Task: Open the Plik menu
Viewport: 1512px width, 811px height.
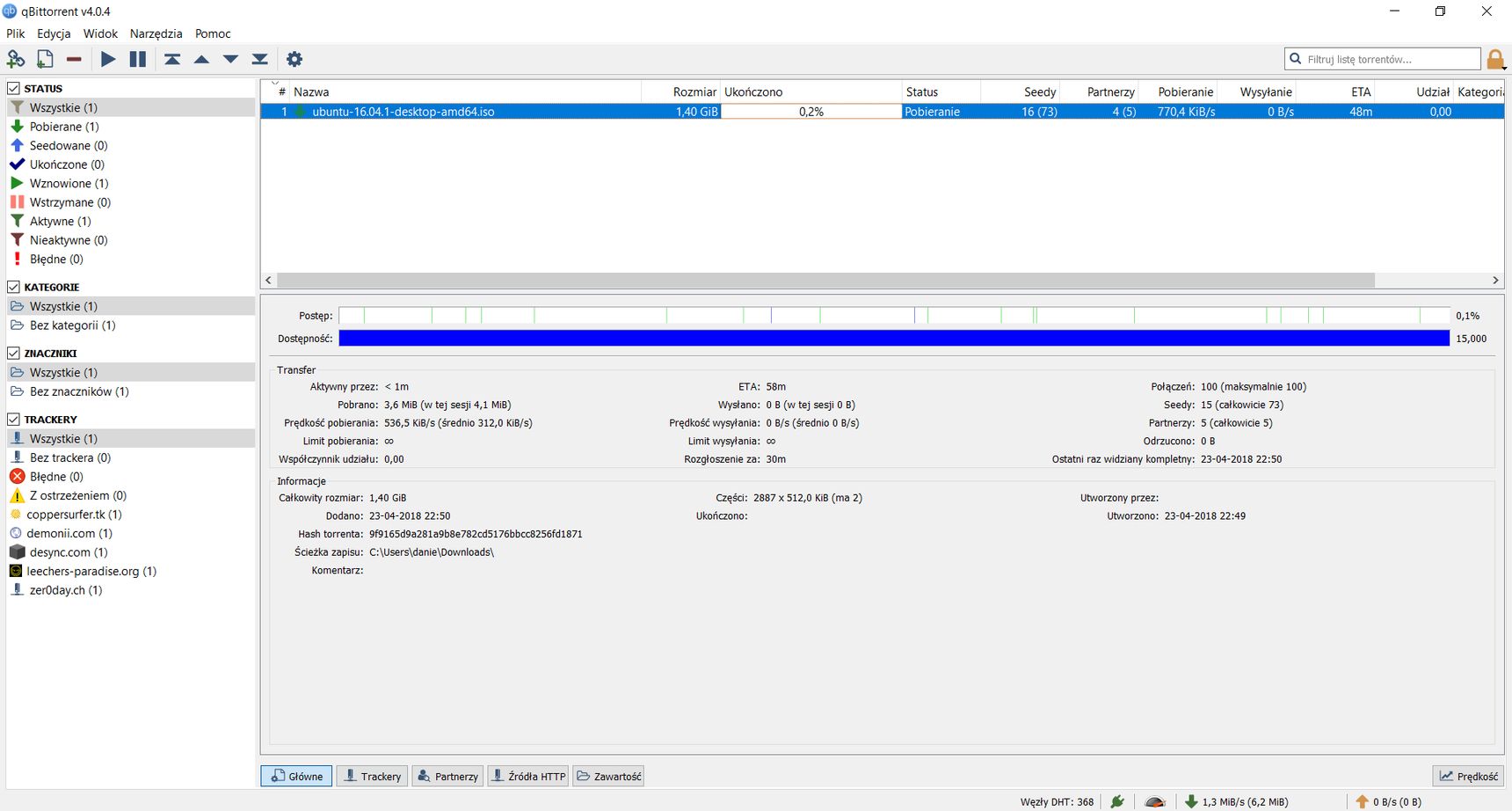Action: [x=16, y=33]
